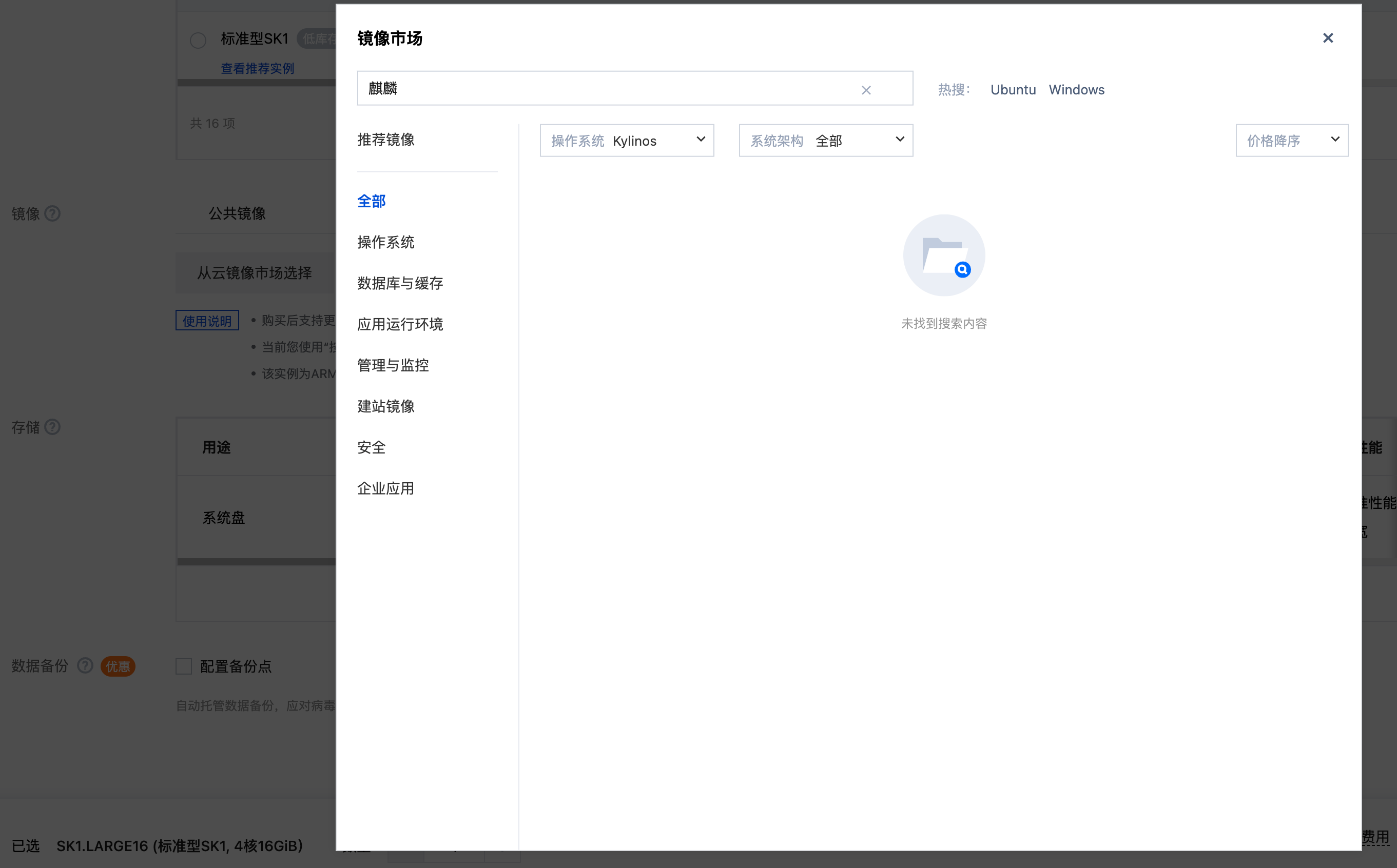Image resolution: width=1397 pixels, height=868 pixels.
Task: Click the 用途 column header
Action: (x=217, y=447)
